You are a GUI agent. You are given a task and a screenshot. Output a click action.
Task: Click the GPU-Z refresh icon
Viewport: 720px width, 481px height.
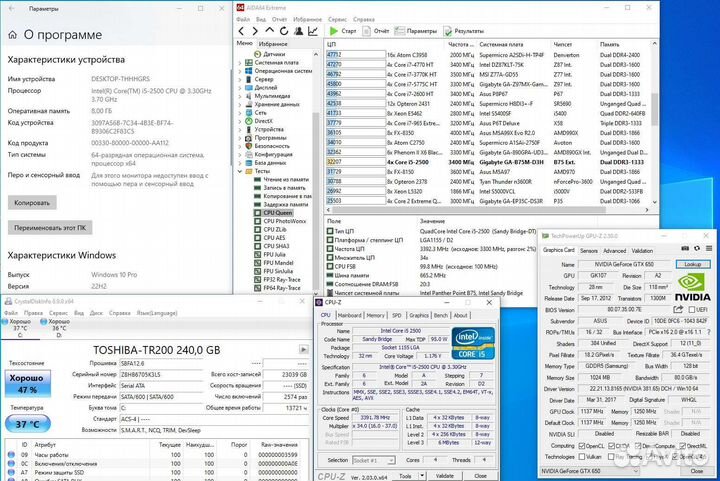697,248
